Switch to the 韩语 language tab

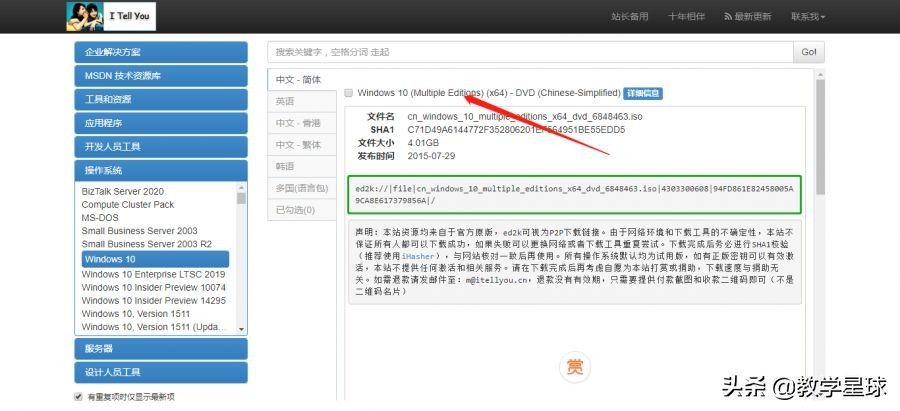302,167
